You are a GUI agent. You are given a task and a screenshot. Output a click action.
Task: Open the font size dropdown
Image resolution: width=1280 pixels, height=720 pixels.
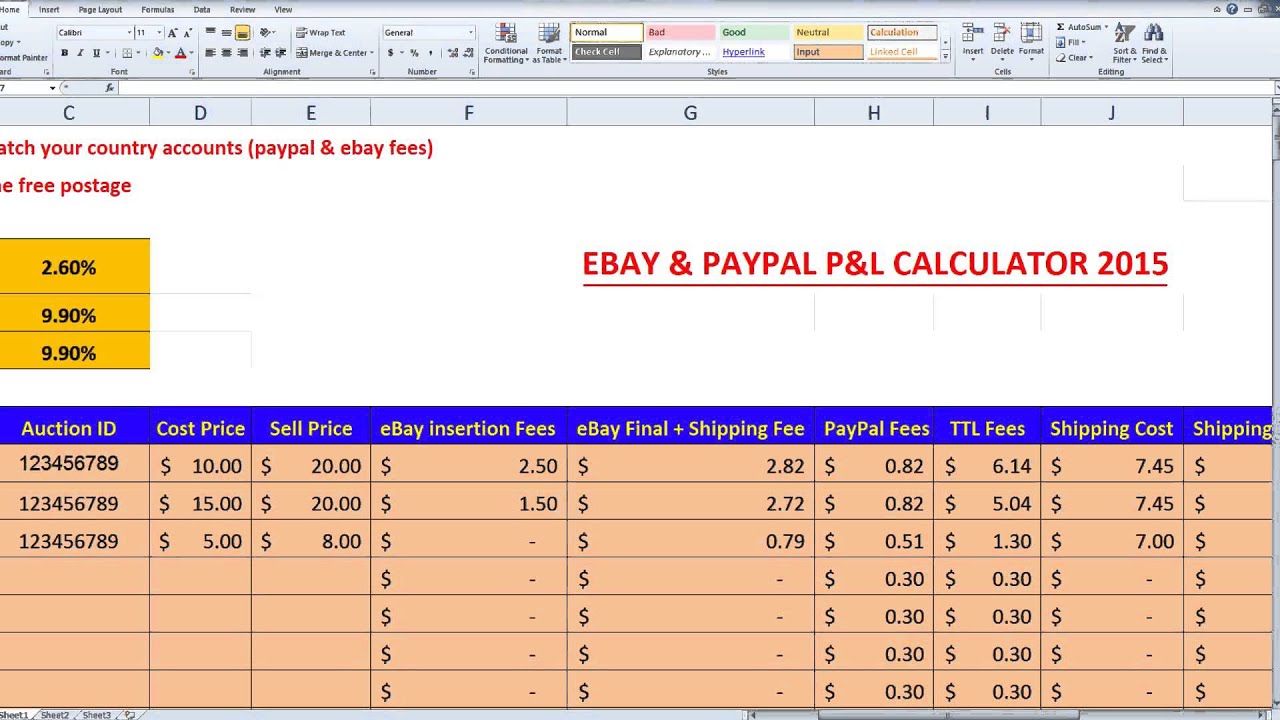(x=158, y=32)
